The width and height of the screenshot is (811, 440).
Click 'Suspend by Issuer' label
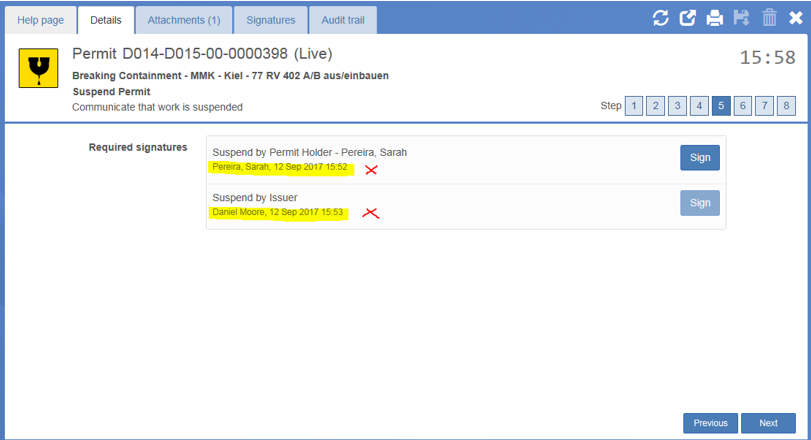(255, 198)
